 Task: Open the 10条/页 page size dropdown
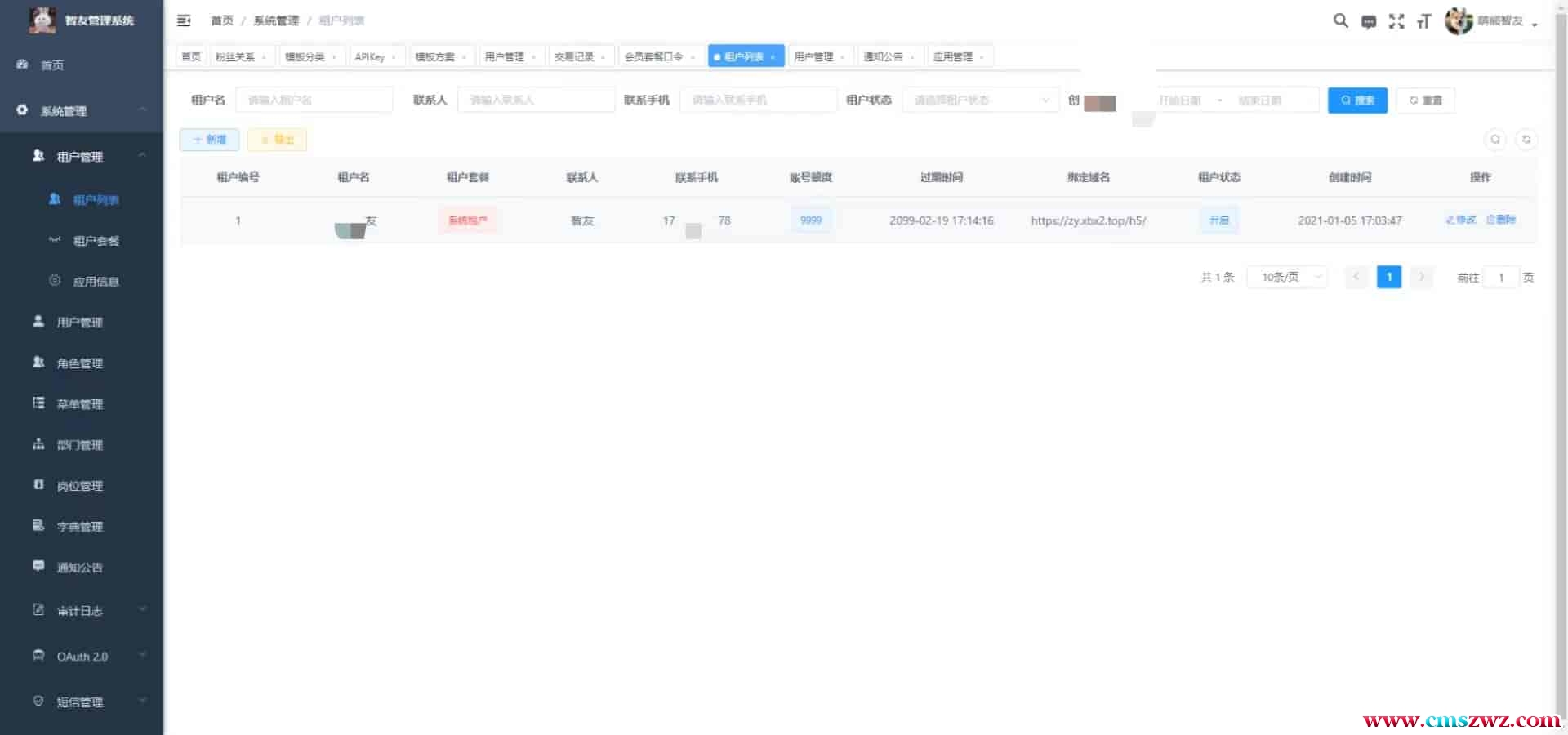click(1287, 278)
